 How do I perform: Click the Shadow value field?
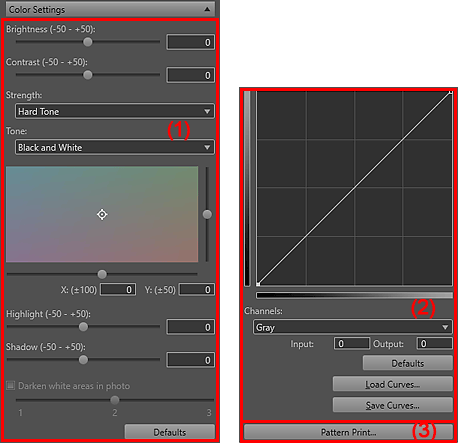[x=190, y=360]
